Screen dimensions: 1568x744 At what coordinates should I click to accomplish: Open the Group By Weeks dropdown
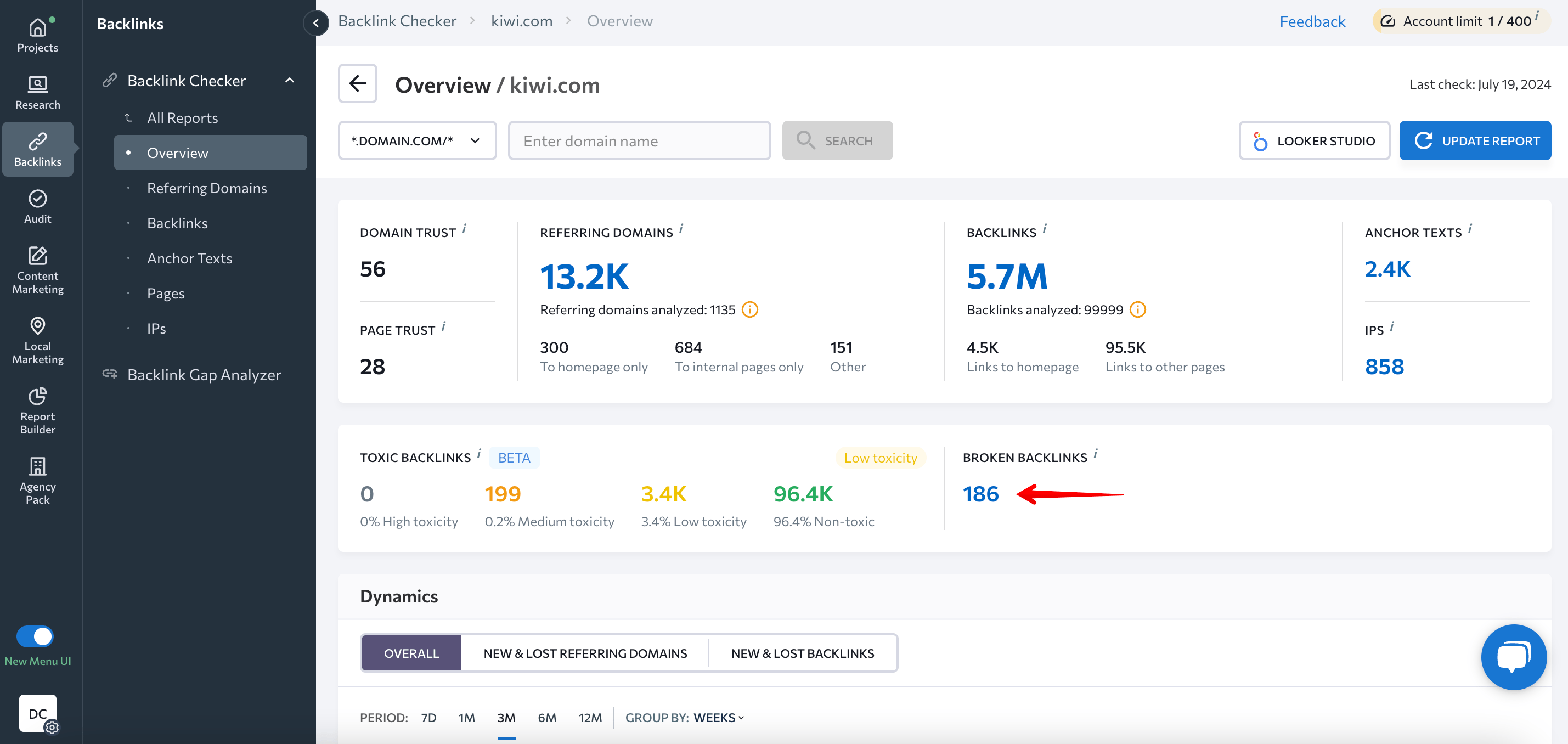click(x=718, y=717)
